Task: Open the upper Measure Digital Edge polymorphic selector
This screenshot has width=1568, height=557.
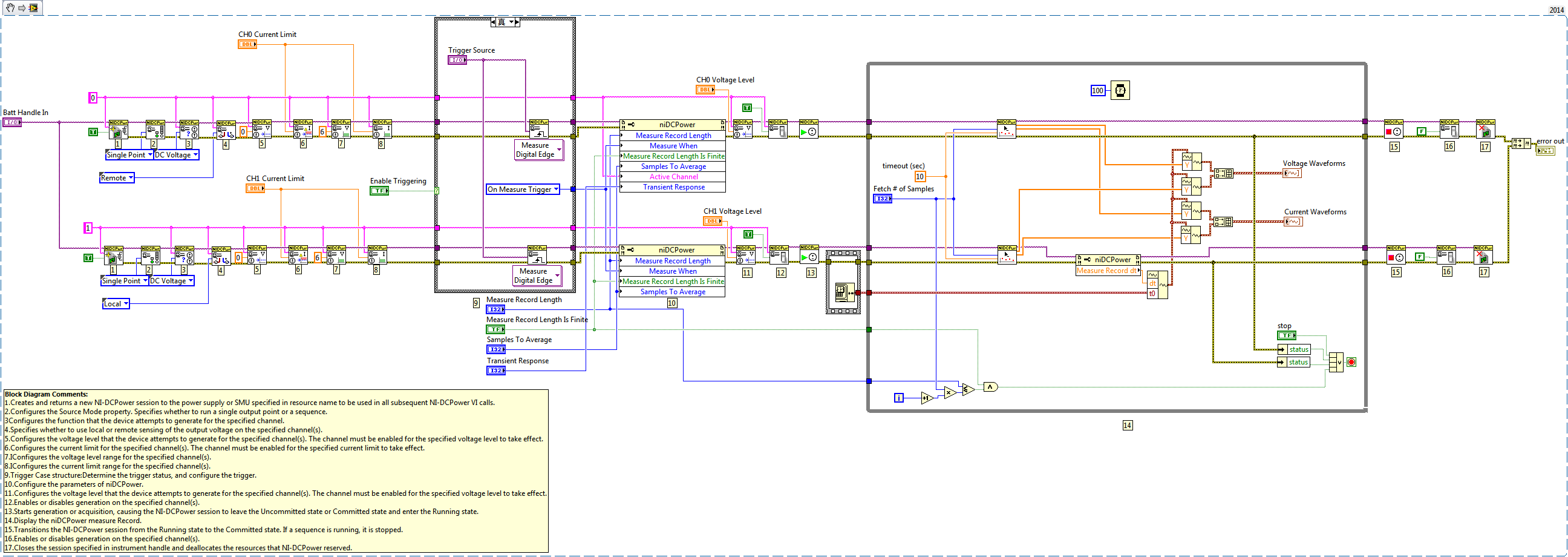Action: pos(540,150)
